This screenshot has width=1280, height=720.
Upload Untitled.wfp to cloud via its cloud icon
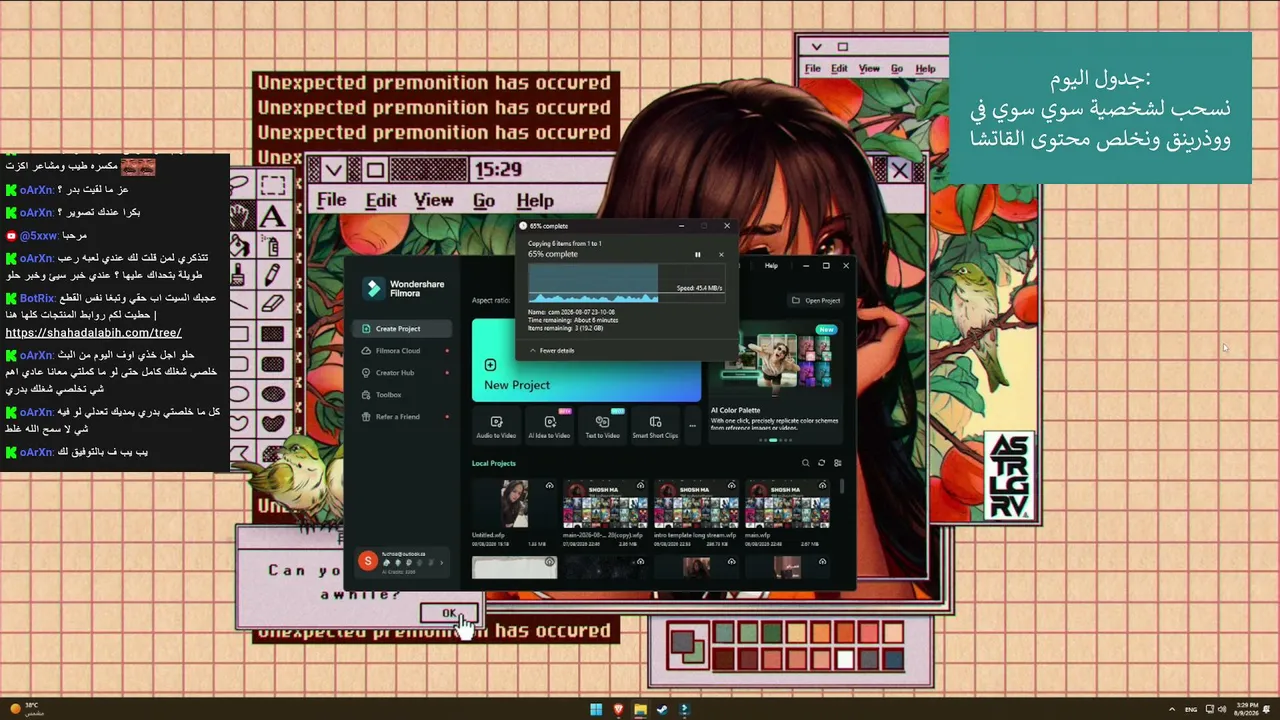coord(549,486)
